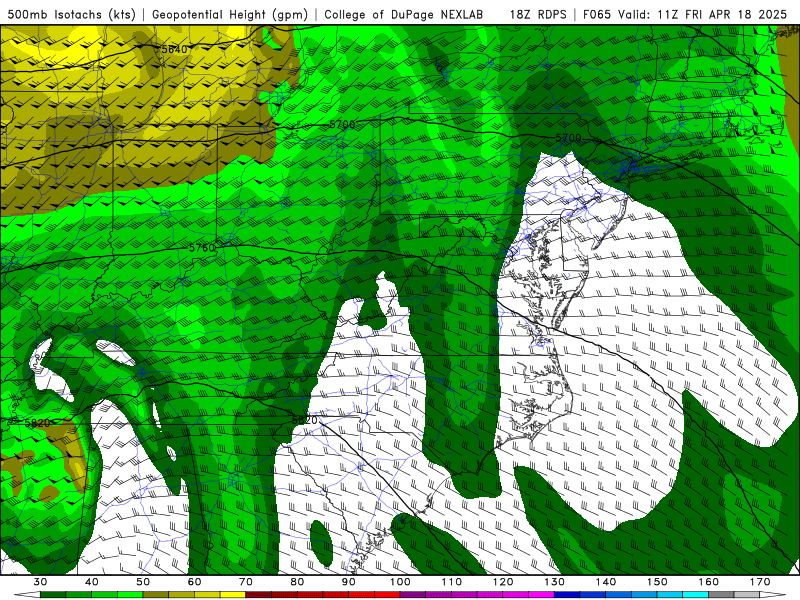Screen dimensions: 800x600
Task: Click the 120 label on the color scale
Action: pyautogui.click(x=503, y=582)
